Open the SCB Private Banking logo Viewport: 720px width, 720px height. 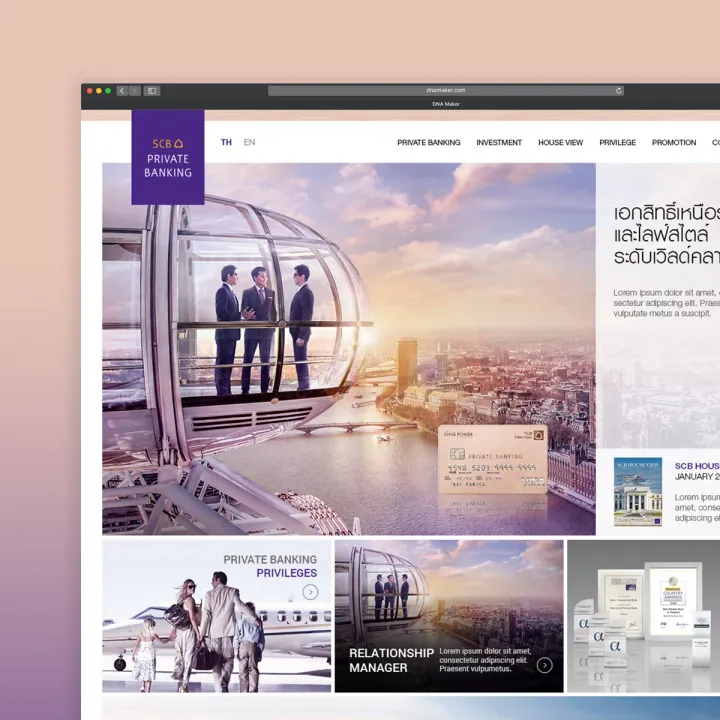pos(168,157)
